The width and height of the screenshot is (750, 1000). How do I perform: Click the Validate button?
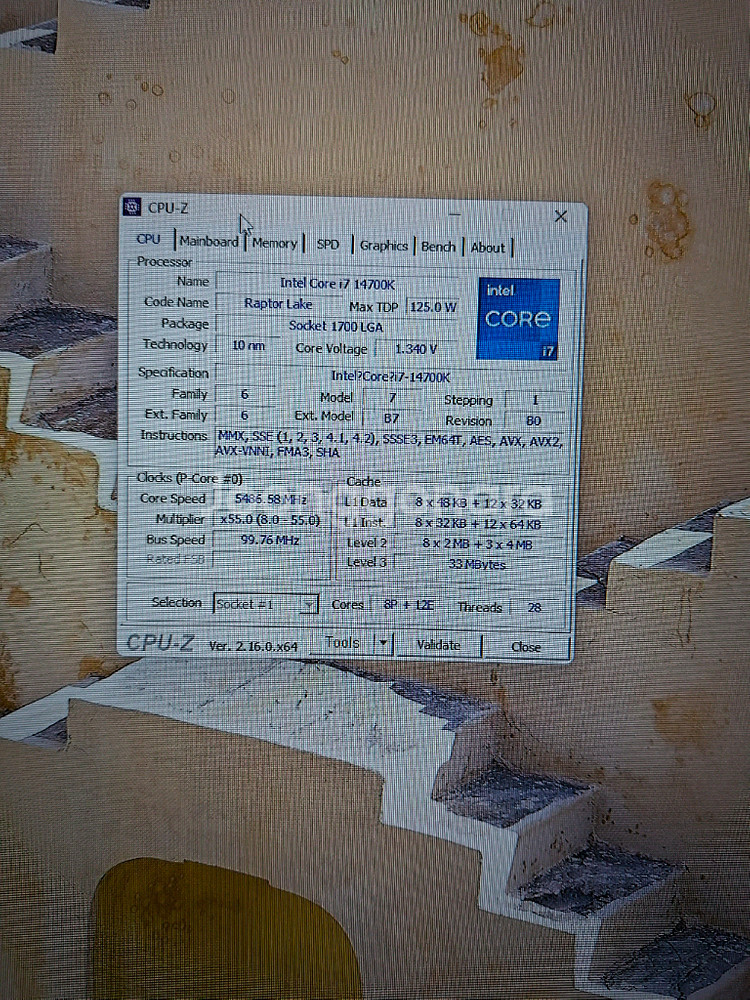438,646
